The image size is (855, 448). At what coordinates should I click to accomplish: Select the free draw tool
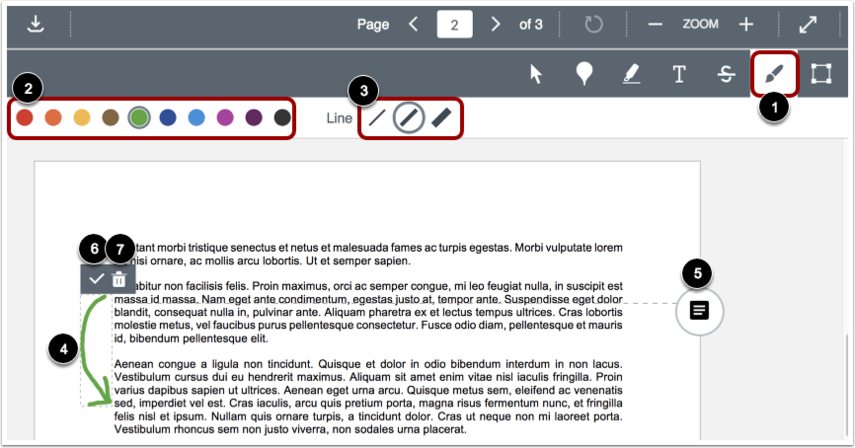tap(774, 74)
